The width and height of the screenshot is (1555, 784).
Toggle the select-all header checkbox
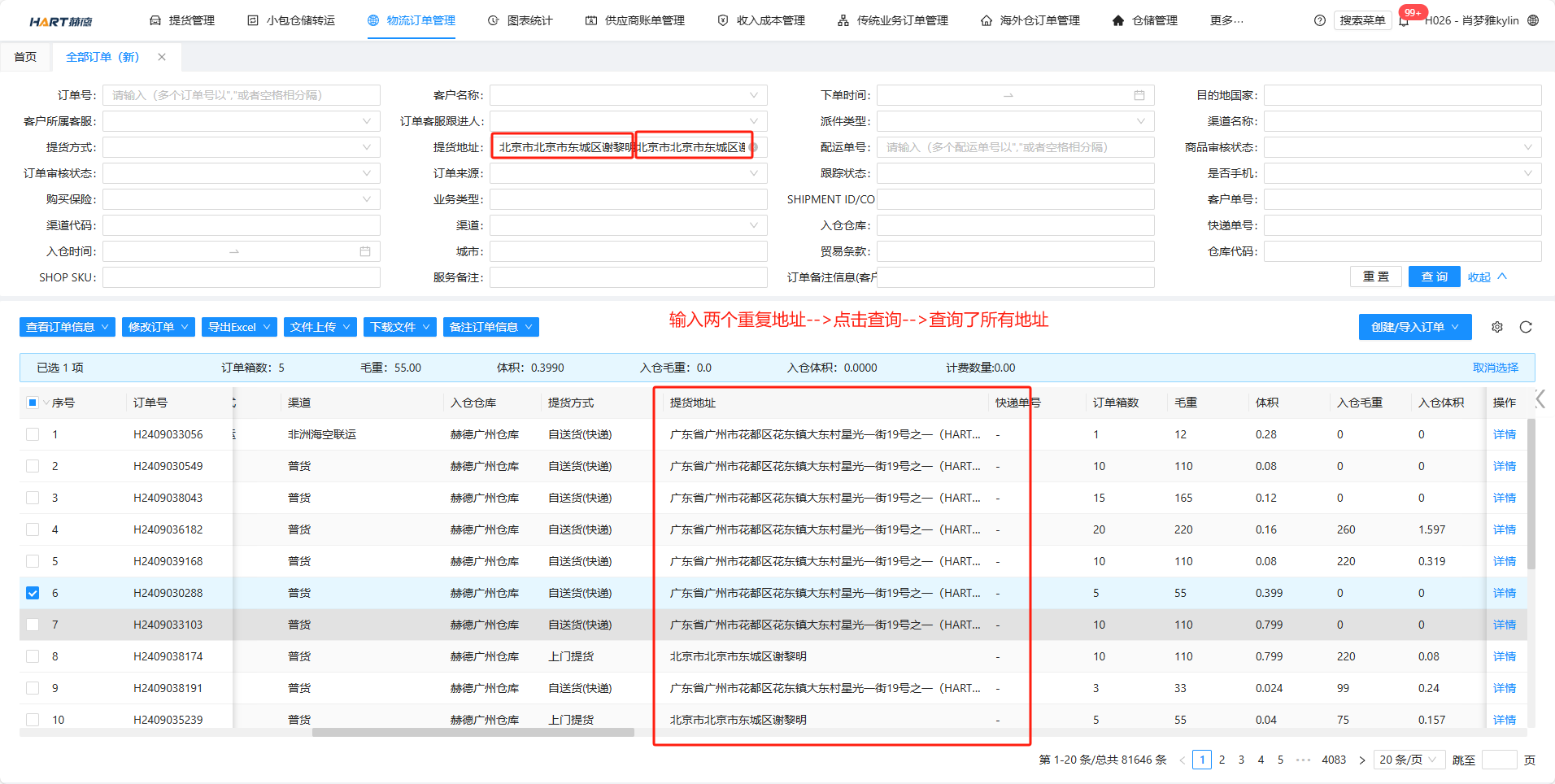coord(33,403)
